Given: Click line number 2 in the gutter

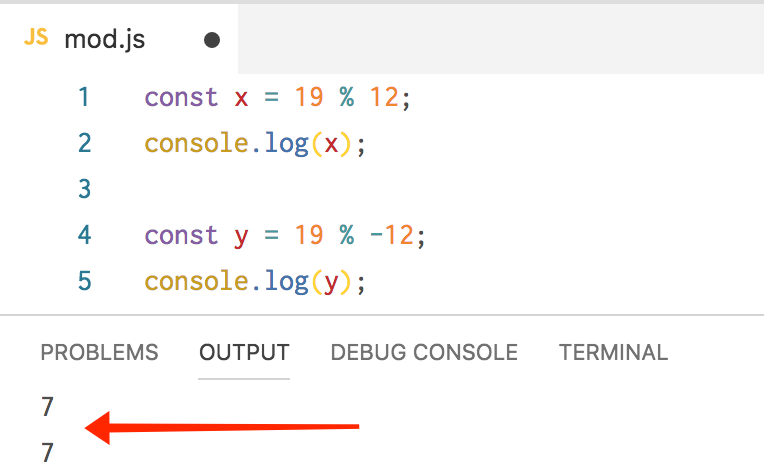Looking at the screenshot, I should [84, 143].
